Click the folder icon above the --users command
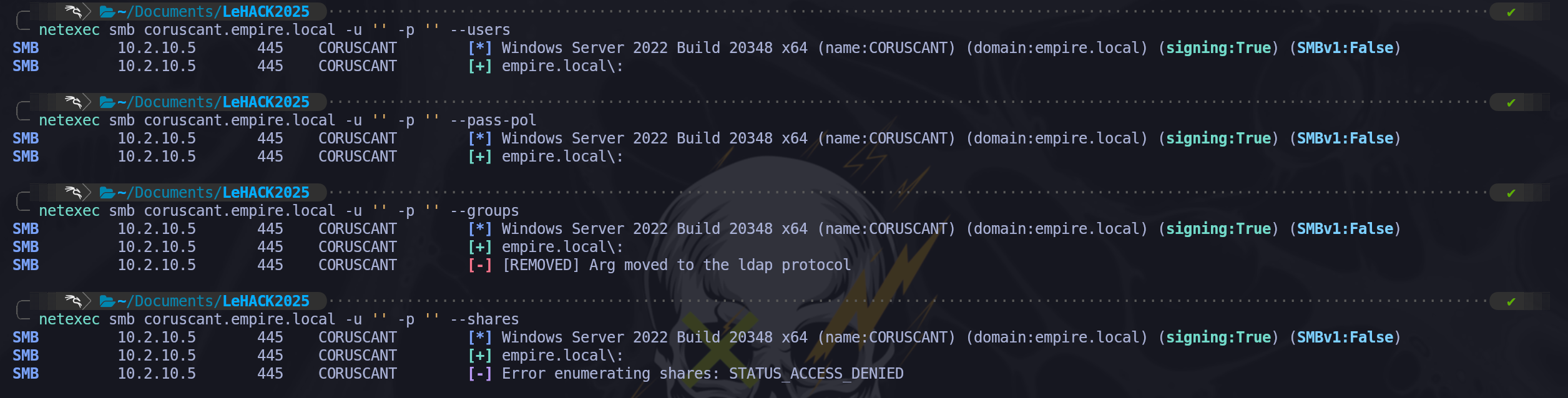This screenshot has height=398, width=1568. (x=107, y=12)
